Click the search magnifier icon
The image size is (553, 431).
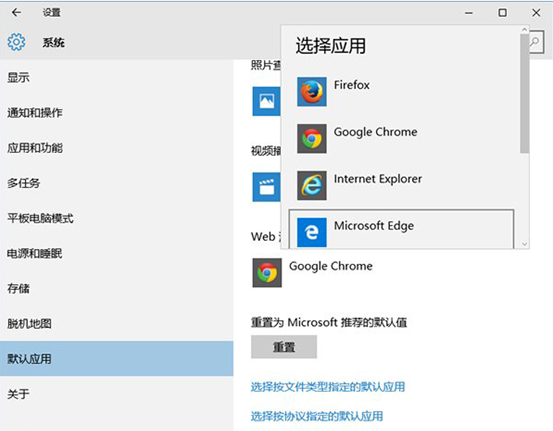(535, 42)
